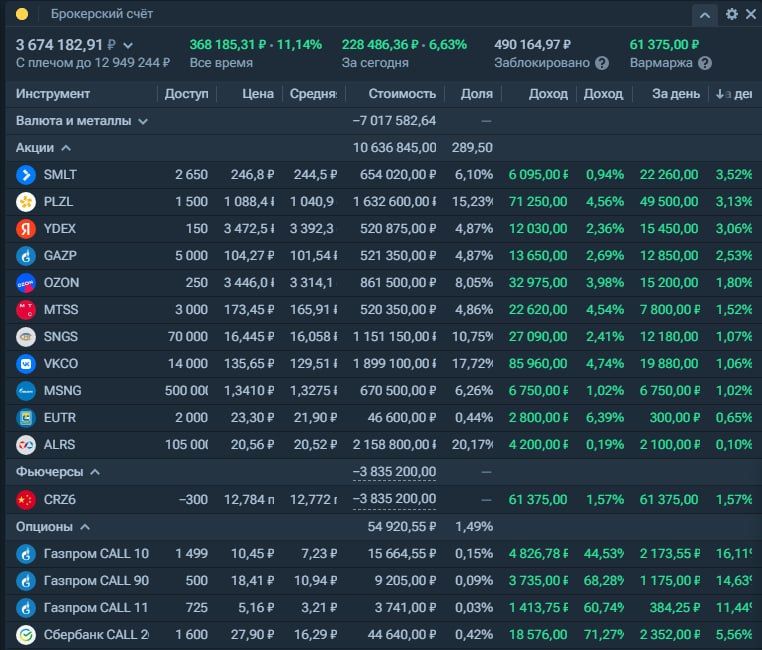The height and width of the screenshot is (650, 762).
Task: Click the yellow account indicator dot
Action: [x=22, y=14]
